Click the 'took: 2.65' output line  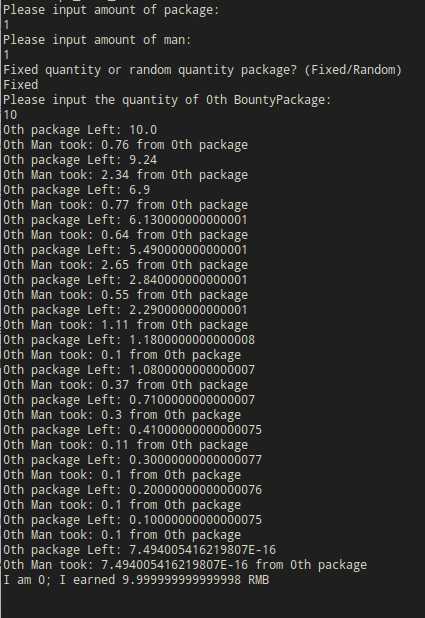click(x=125, y=264)
